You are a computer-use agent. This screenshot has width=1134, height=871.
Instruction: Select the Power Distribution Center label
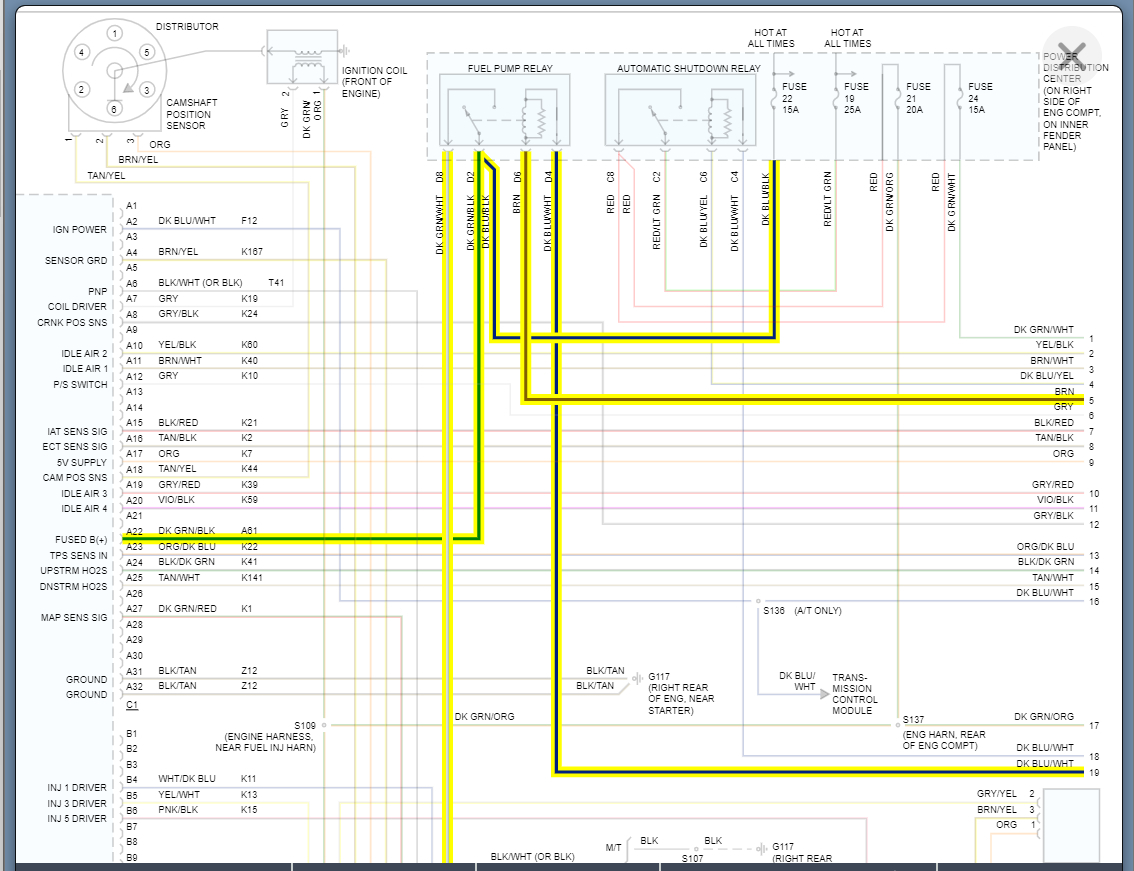1074,102
